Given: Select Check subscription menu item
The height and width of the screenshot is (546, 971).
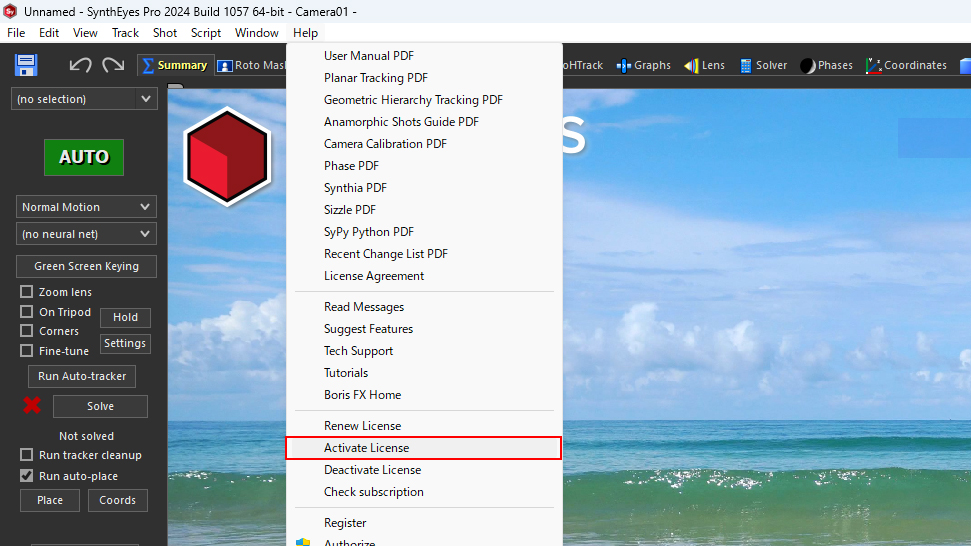Looking at the screenshot, I should [424, 492].
